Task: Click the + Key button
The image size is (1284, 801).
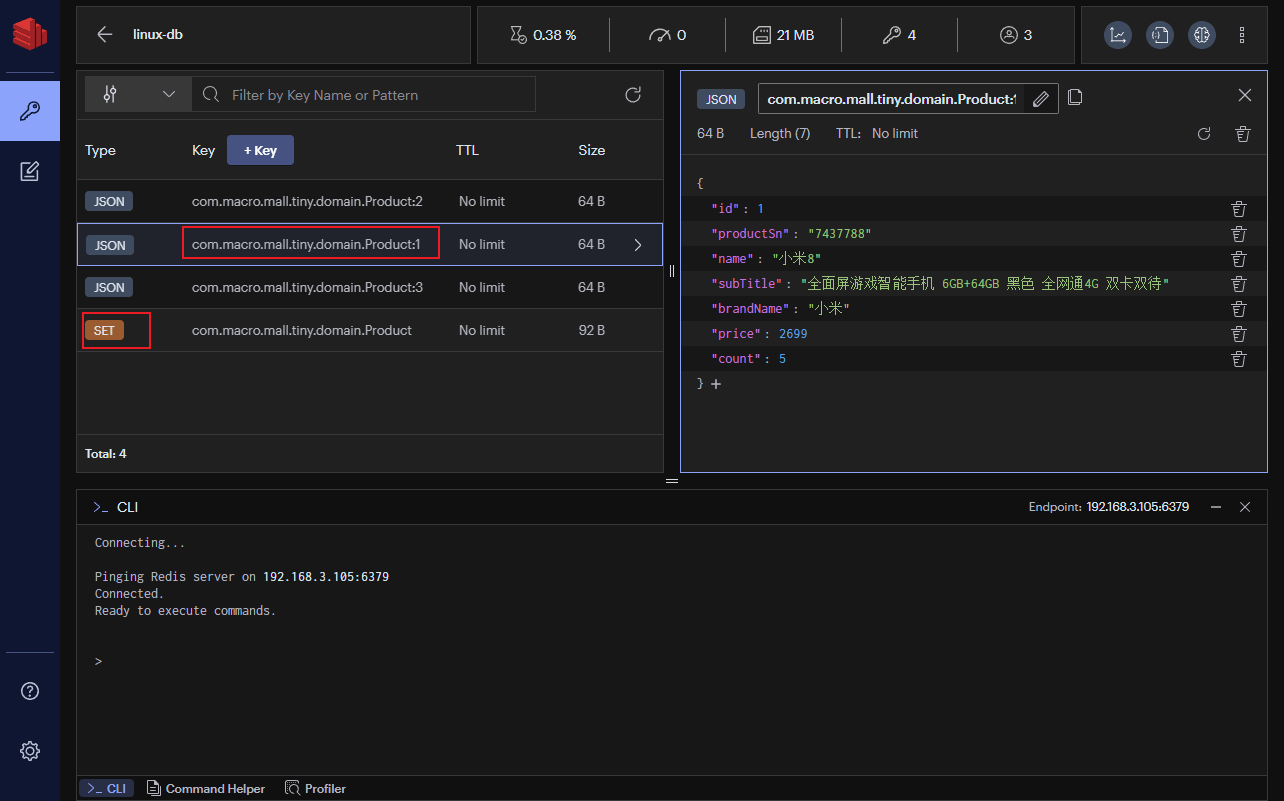Action: [260, 150]
